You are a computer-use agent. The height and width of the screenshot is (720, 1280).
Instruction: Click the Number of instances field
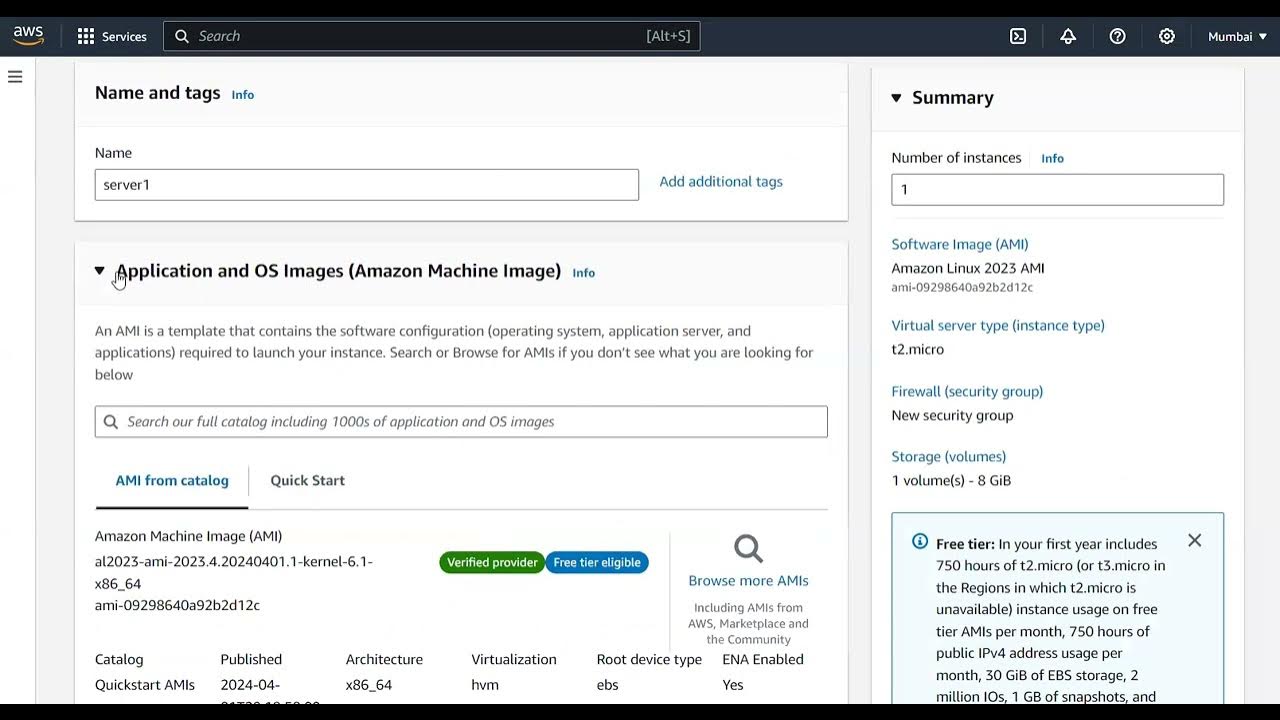click(1057, 190)
